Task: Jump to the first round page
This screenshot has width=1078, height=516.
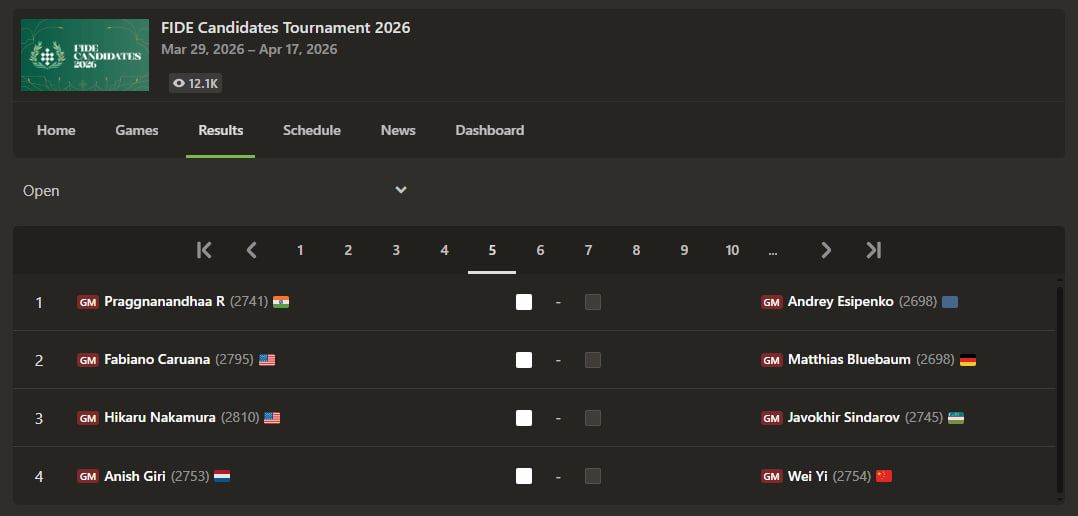Action: pyautogui.click(x=204, y=250)
